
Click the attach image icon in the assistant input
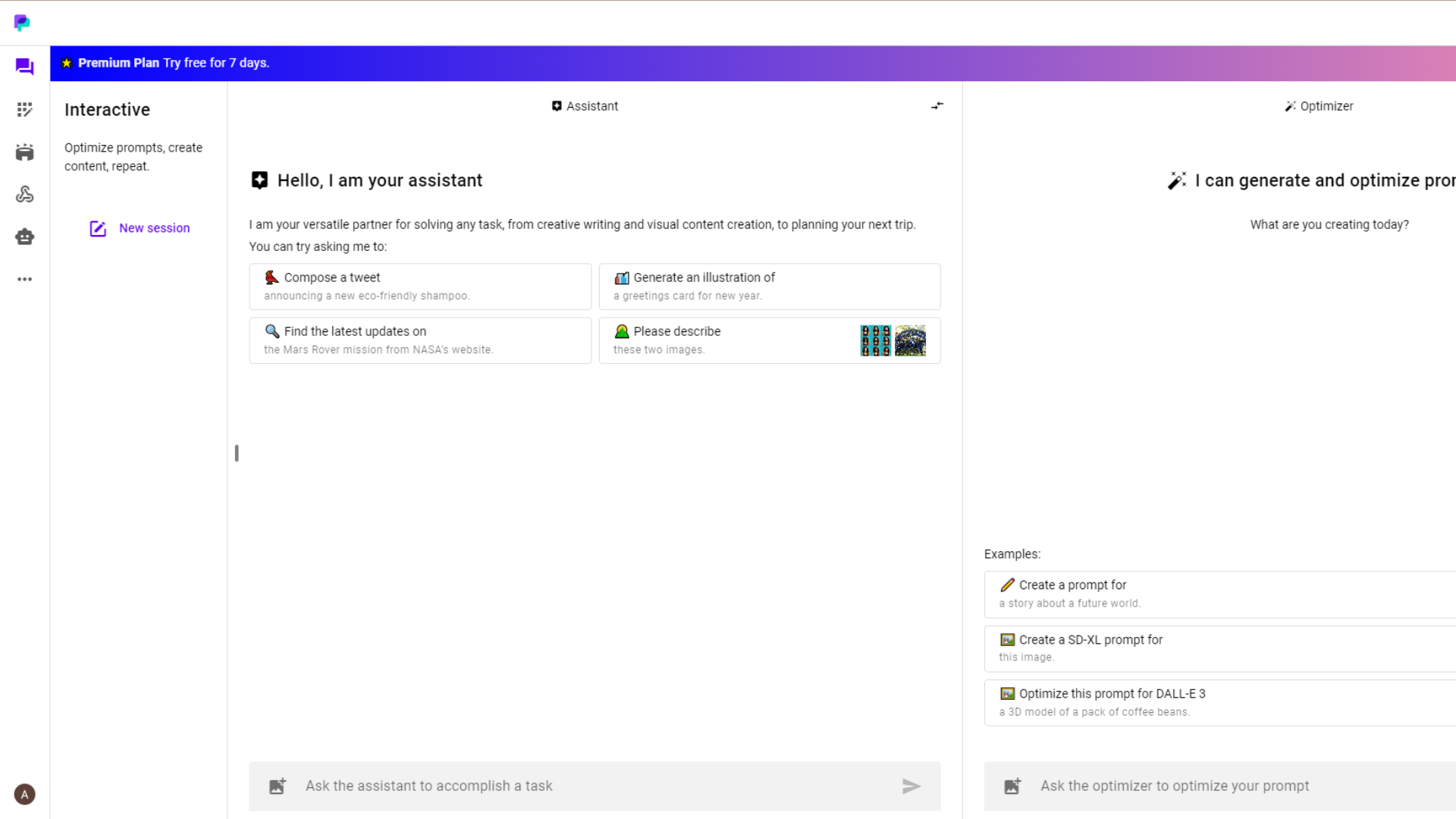278,786
